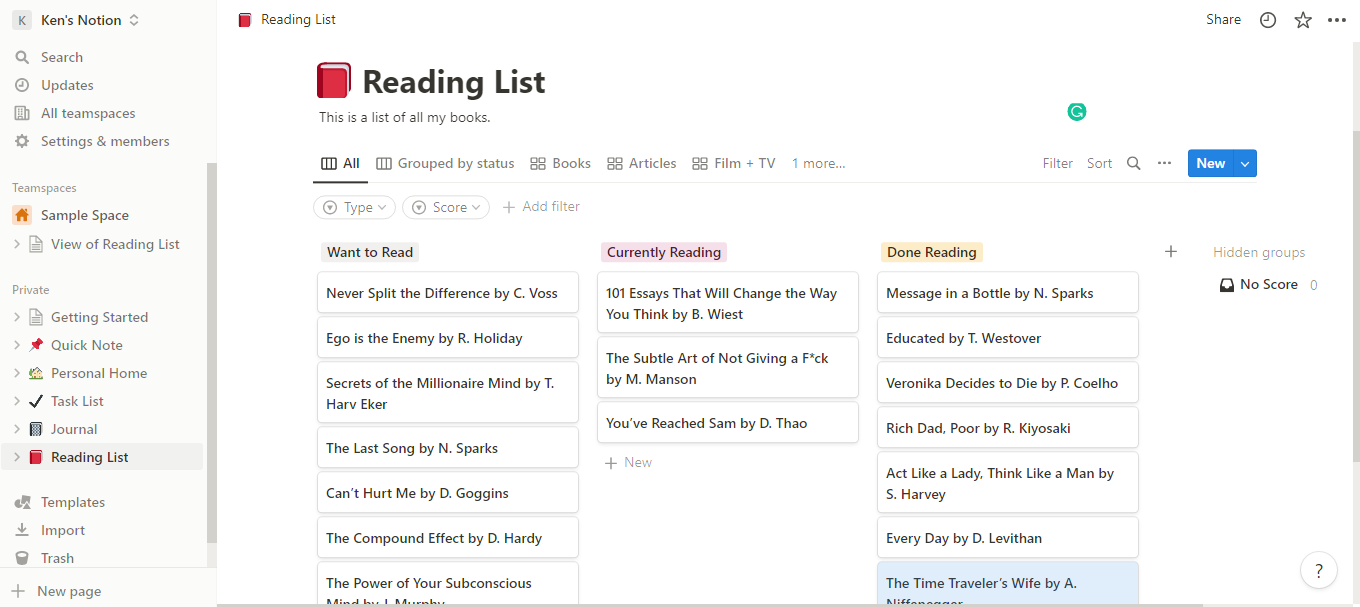View page history clock icon
This screenshot has width=1360, height=607.
pyautogui.click(x=1268, y=20)
